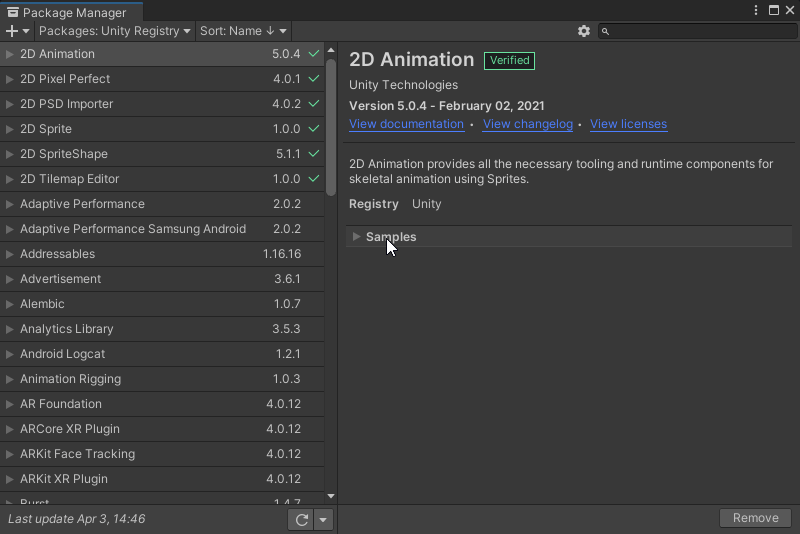Screen dimensions: 800x534
Task: Select the ARCore XR Plugin package
Action: pos(162,429)
